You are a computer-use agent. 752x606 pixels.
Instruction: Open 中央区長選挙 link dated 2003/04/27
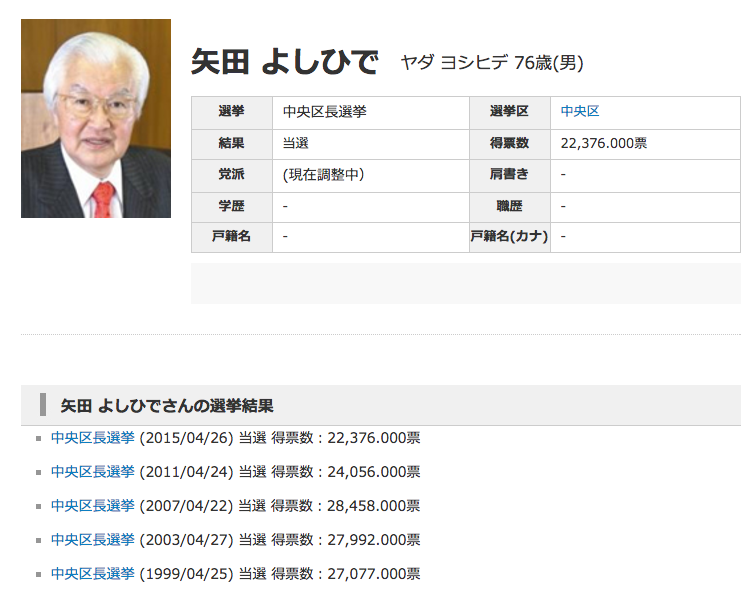[x=93, y=540]
